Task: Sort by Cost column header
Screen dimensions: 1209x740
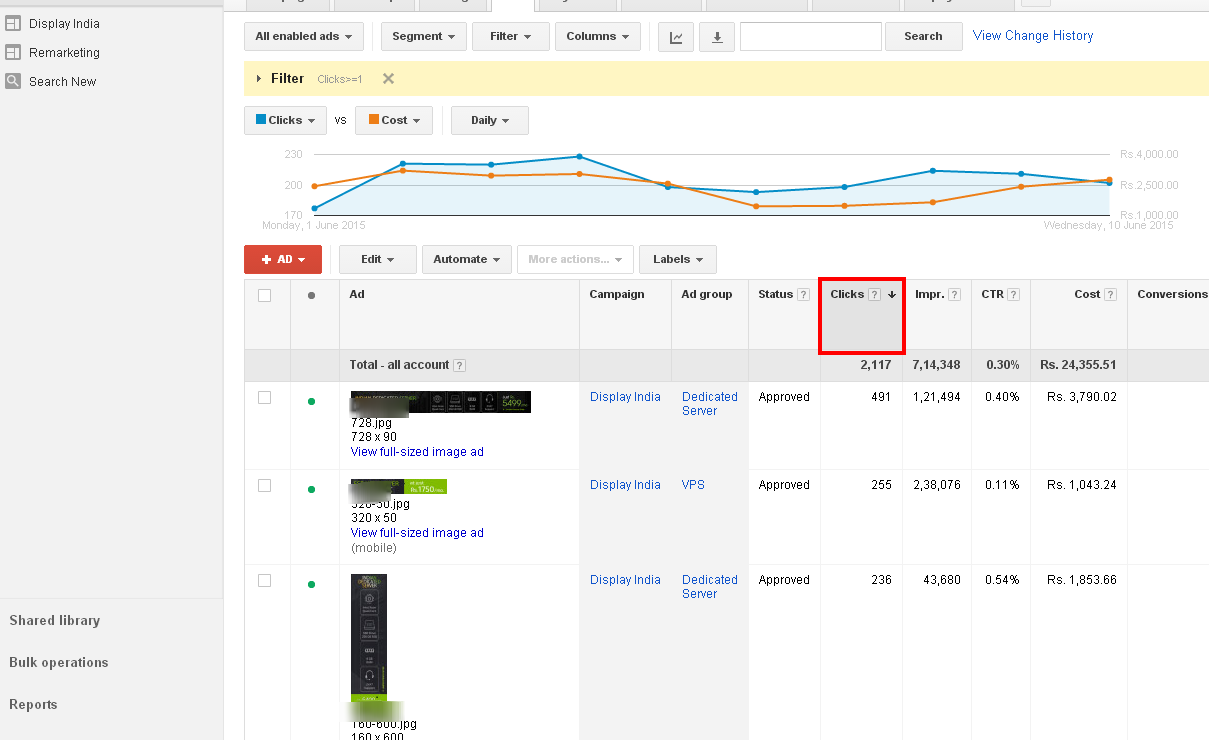Action: click(1087, 294)
